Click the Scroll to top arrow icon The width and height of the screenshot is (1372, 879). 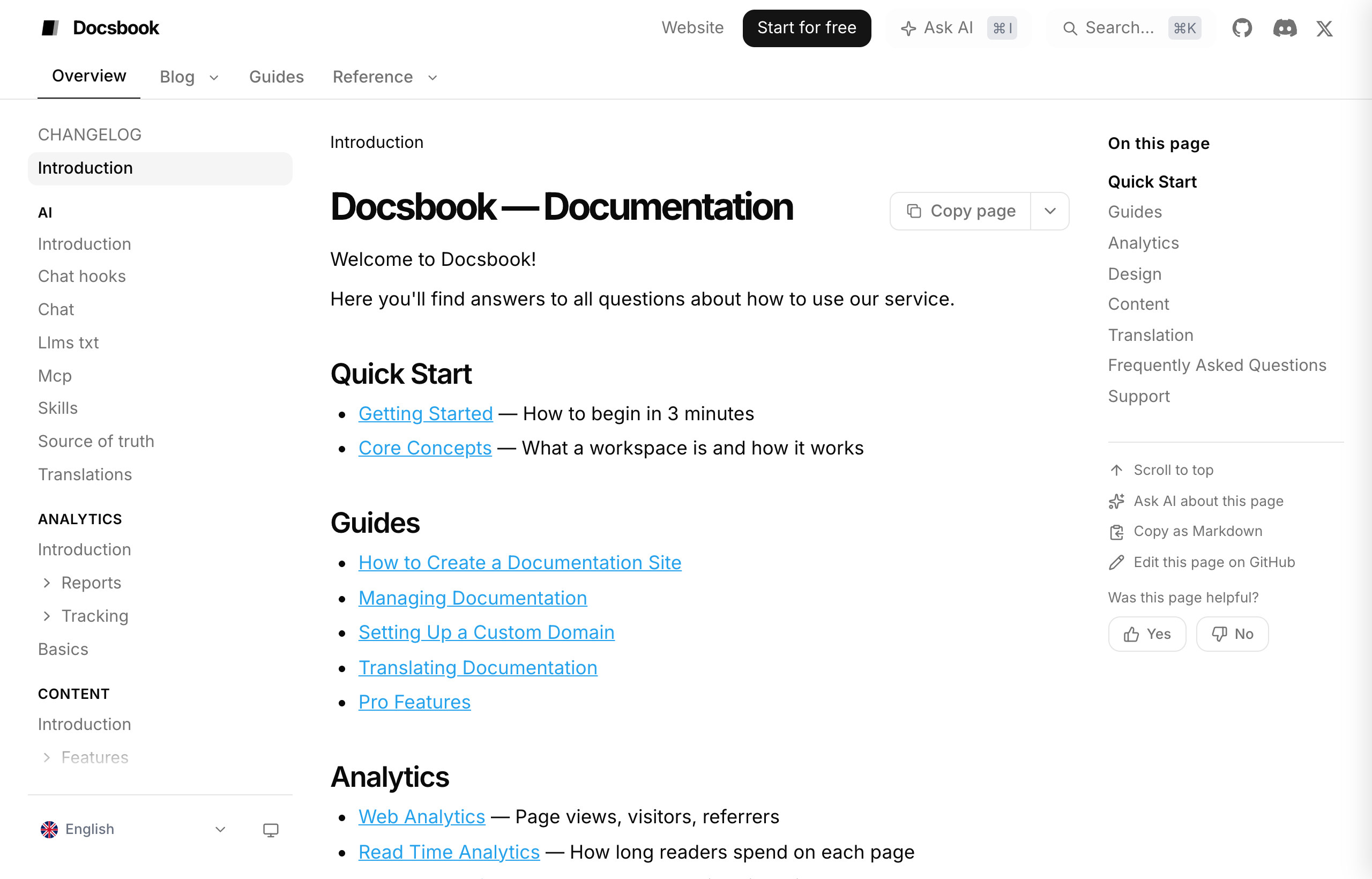click(1116, 470)
